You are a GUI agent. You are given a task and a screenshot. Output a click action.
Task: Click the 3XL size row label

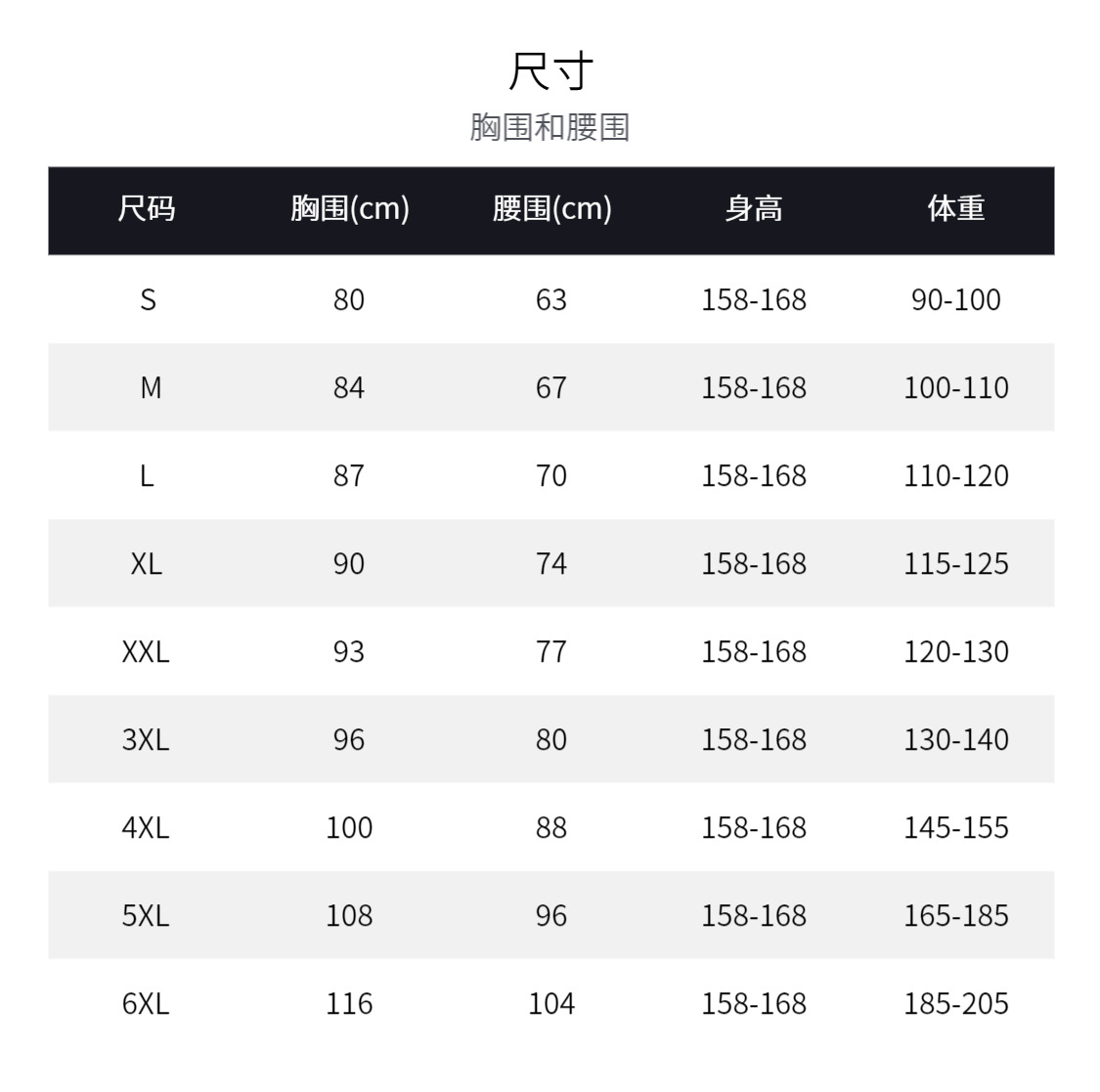pos(146,740)
